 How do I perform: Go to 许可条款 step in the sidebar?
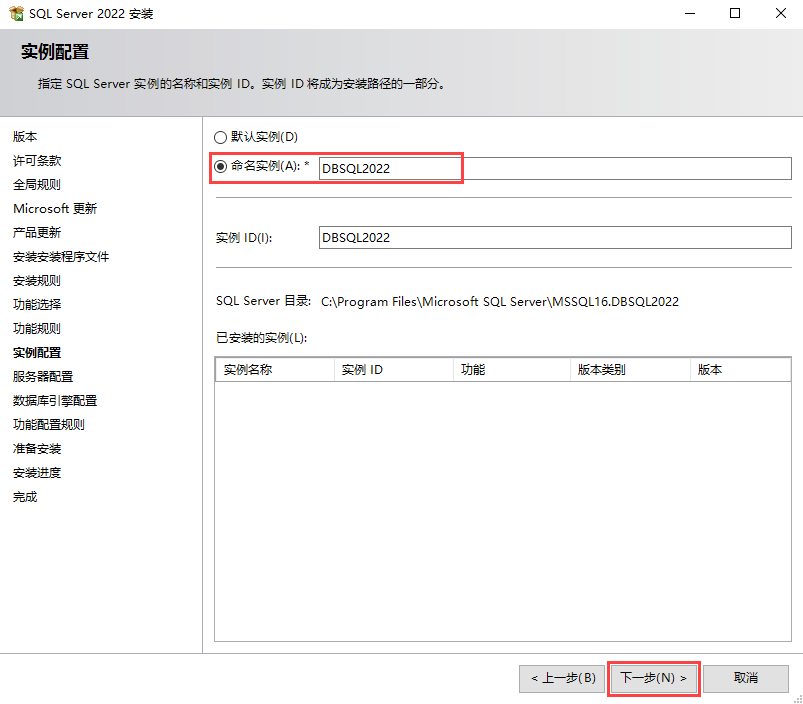(37, 161)
